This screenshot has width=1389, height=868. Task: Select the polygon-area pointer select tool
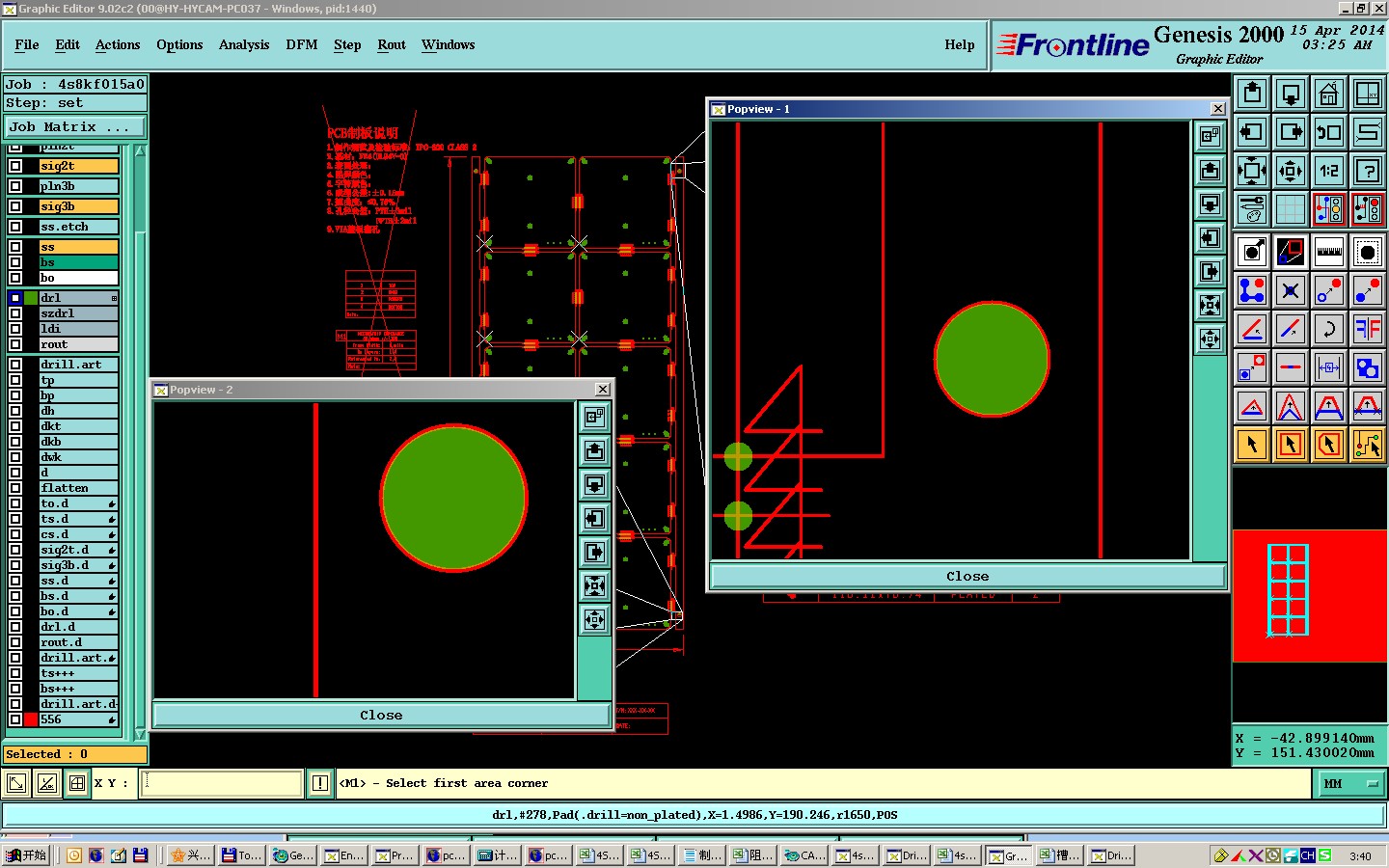pos(1329,445)
